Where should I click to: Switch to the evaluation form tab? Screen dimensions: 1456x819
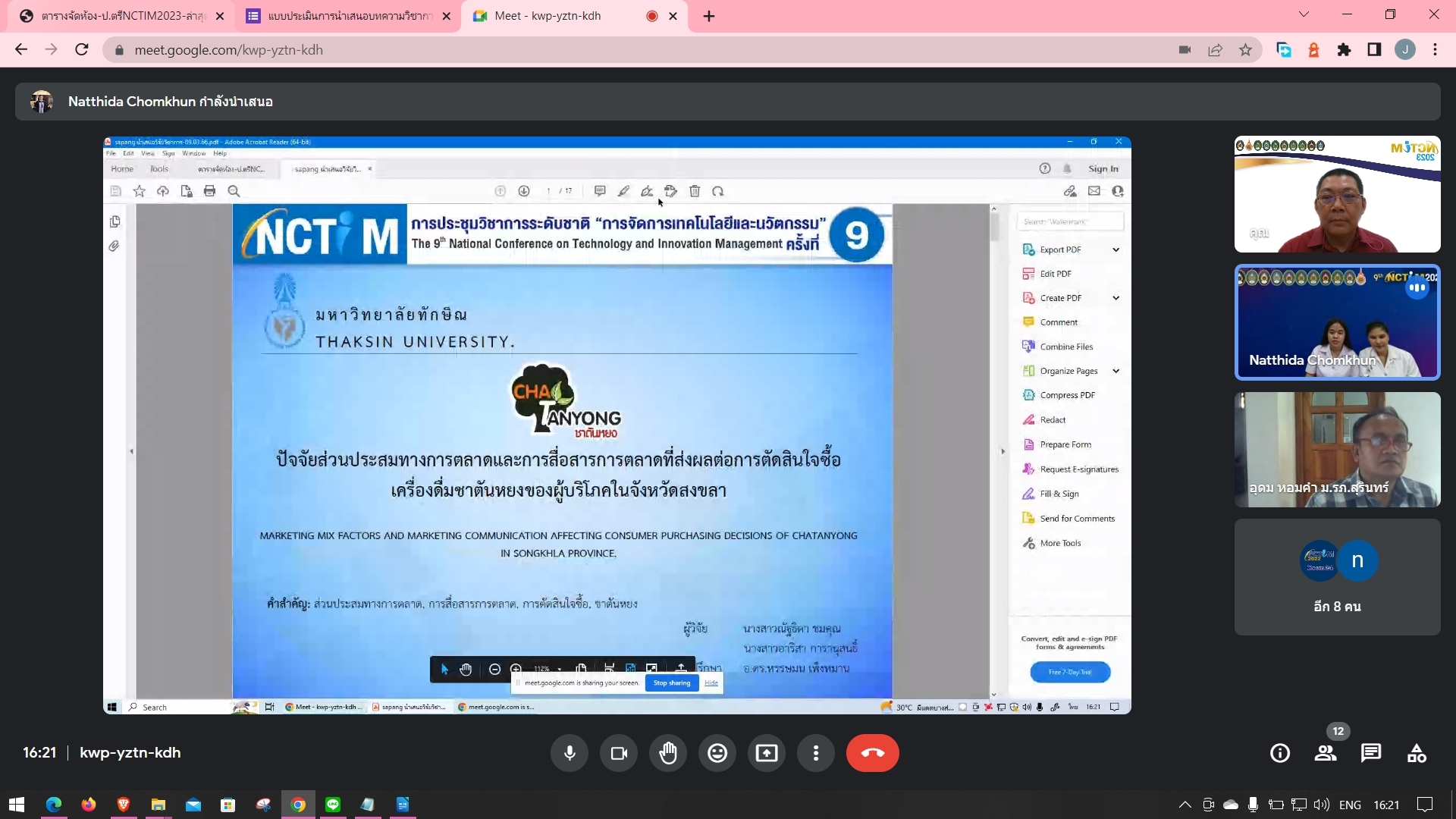click(349, 16)
